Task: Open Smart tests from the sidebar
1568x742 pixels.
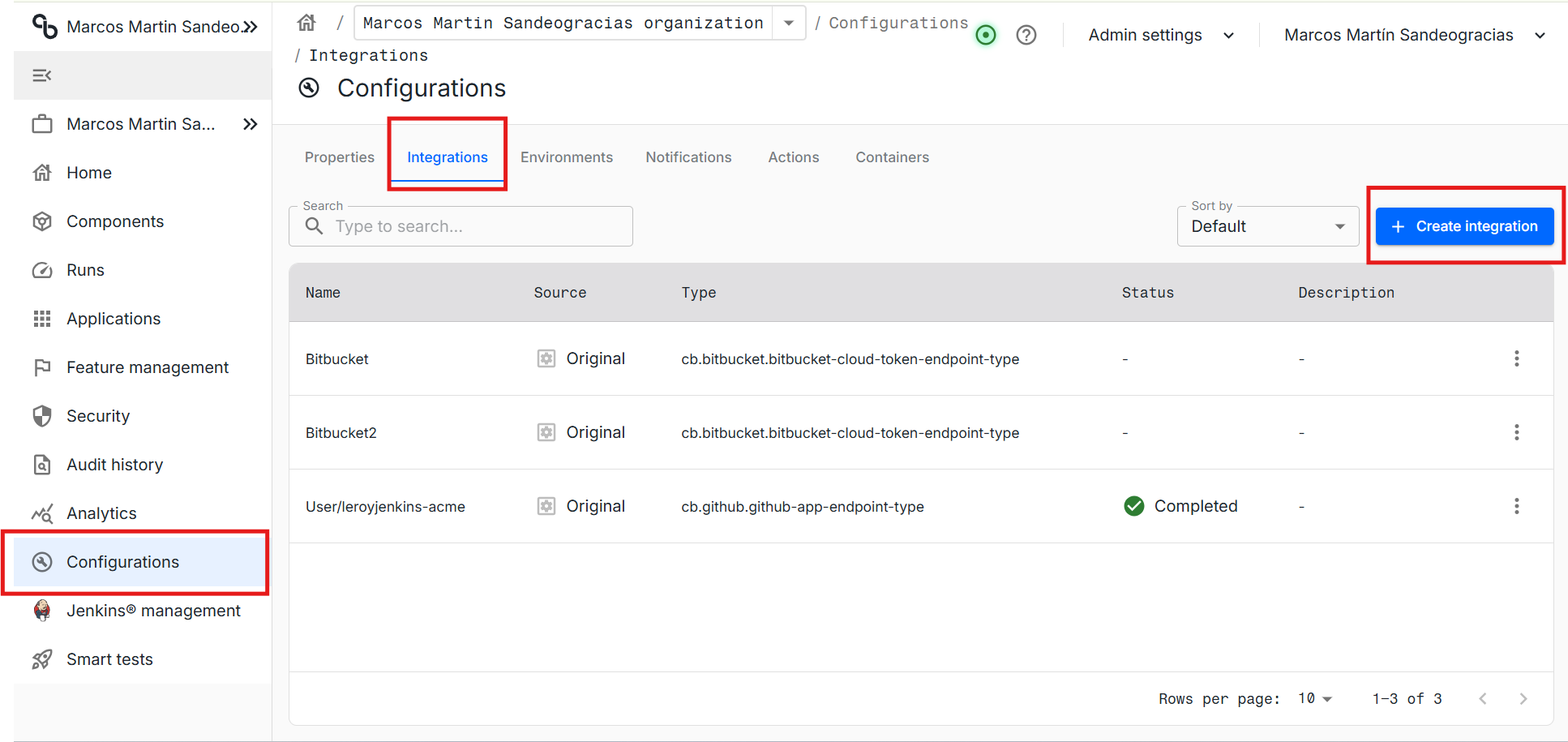Action: tap(109, 659)
